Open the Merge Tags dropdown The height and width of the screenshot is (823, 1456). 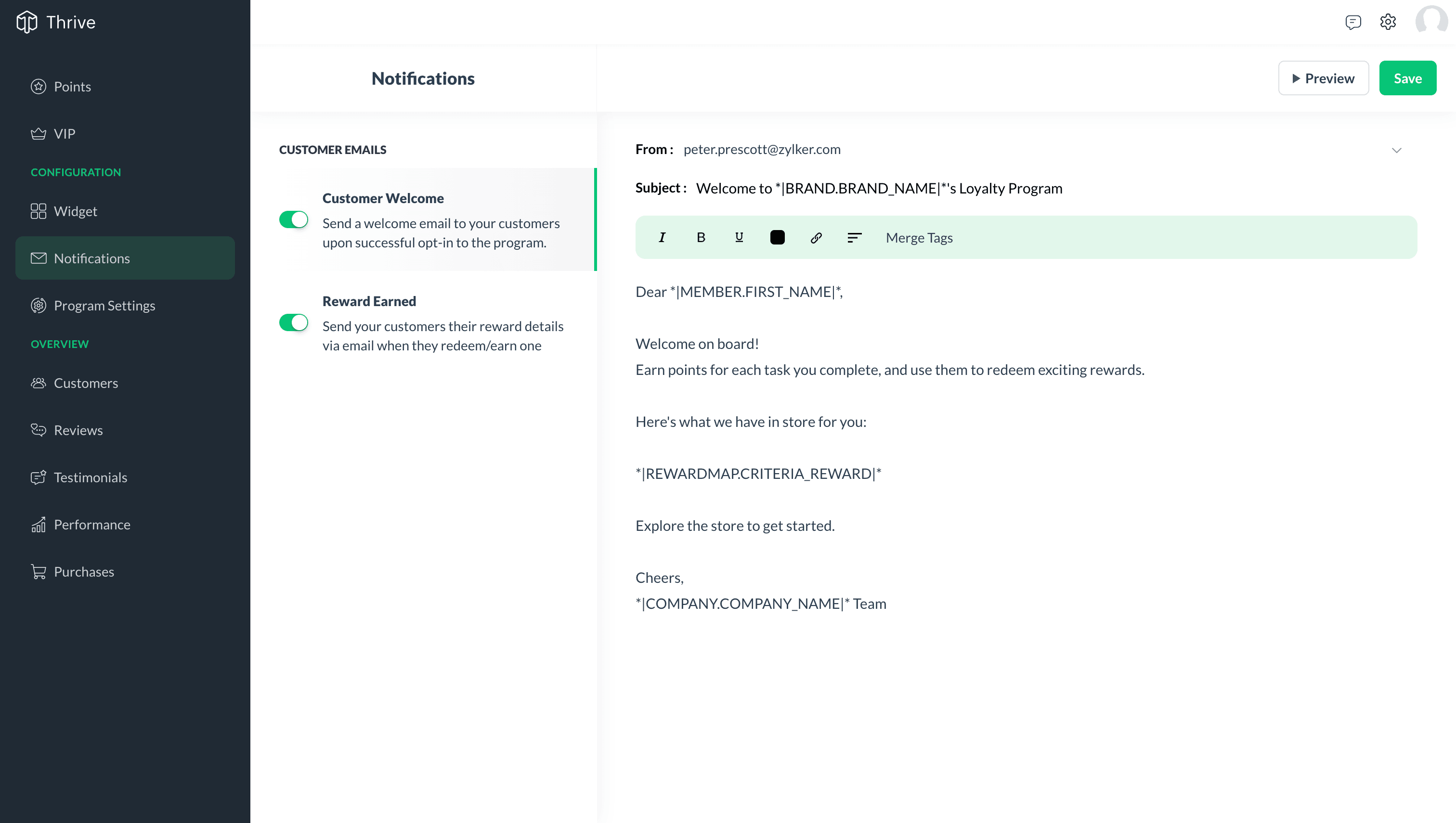pos(919,237)
